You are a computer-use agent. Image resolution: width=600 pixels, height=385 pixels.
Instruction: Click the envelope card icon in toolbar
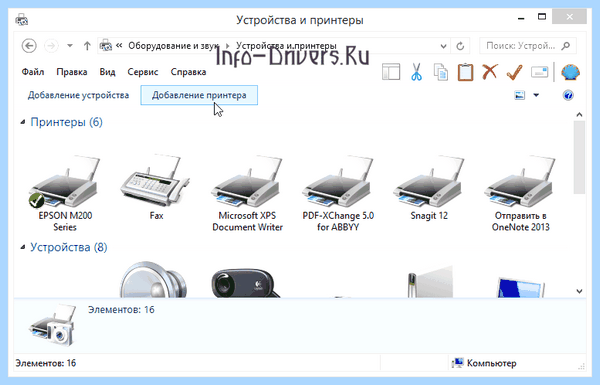(540, 72)
